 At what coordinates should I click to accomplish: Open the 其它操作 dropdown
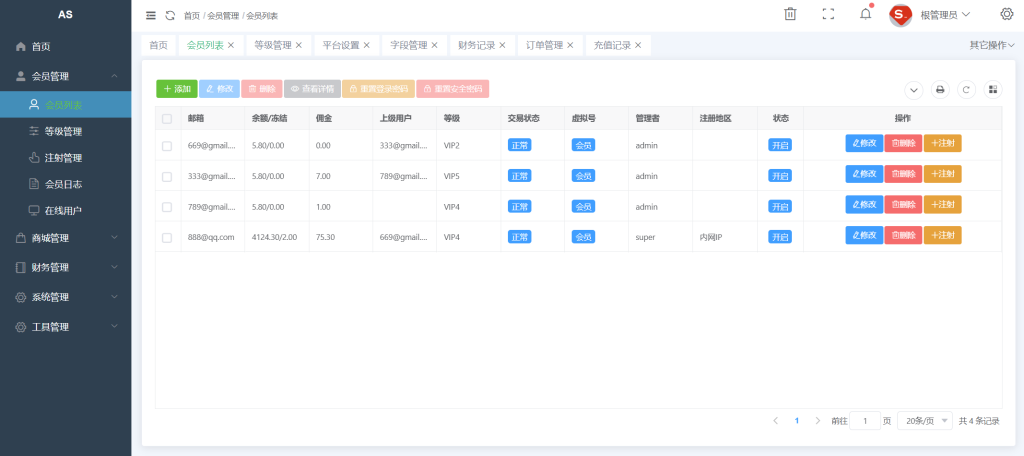[x=991, y=45]
